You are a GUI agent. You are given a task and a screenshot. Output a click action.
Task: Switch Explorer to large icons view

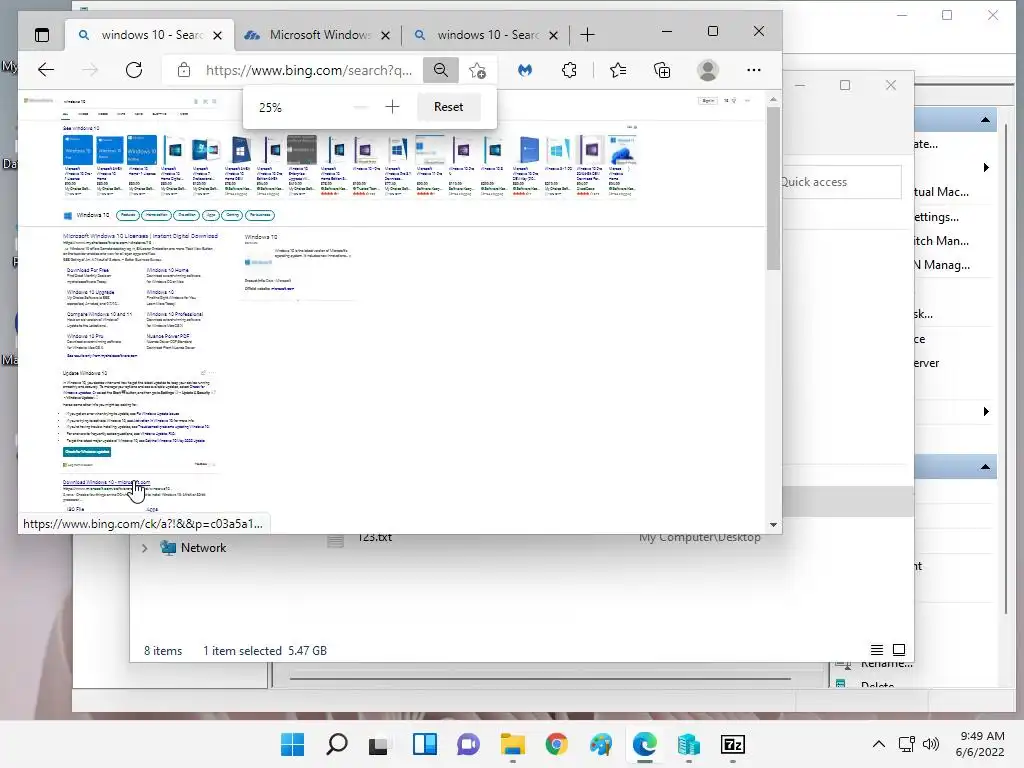click(x=899, y=650)
